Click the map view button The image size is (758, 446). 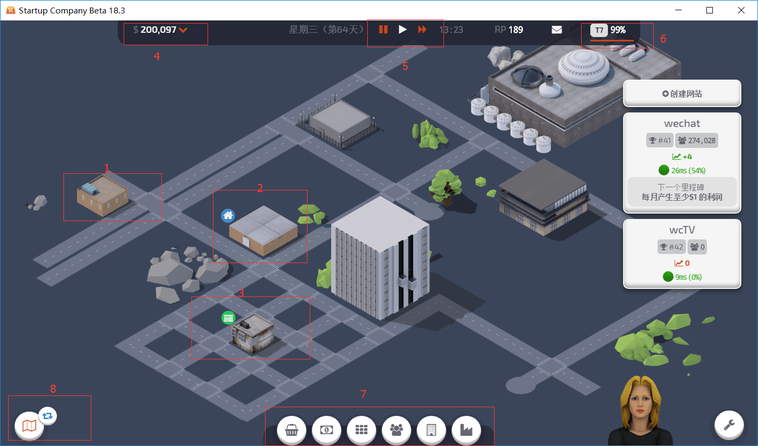[29, 426]
